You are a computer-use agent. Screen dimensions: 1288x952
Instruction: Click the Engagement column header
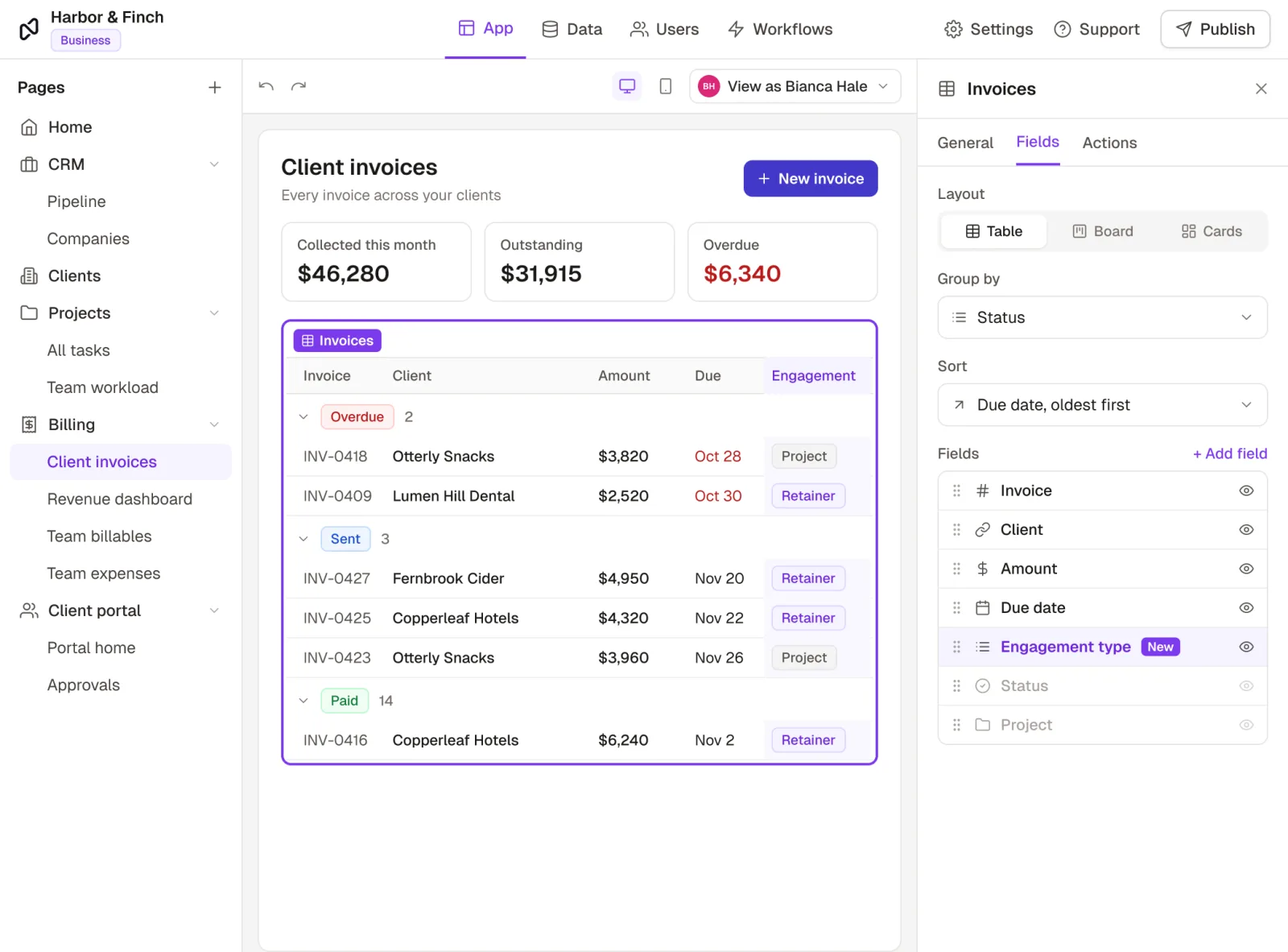pyautogui.click(x=814, y=376)
